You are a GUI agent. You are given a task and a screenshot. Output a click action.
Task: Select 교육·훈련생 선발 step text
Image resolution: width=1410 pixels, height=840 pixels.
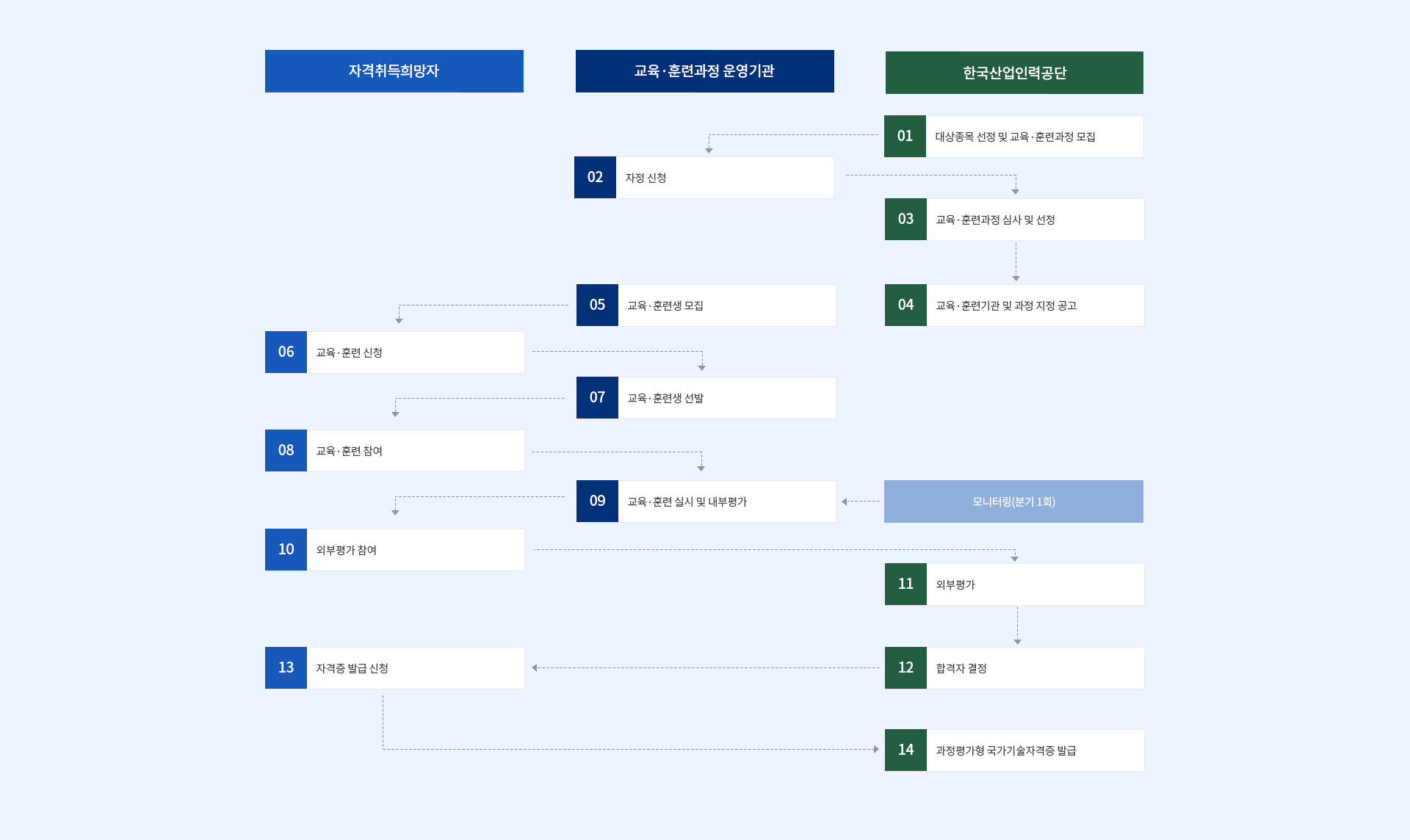pos(665,399)
